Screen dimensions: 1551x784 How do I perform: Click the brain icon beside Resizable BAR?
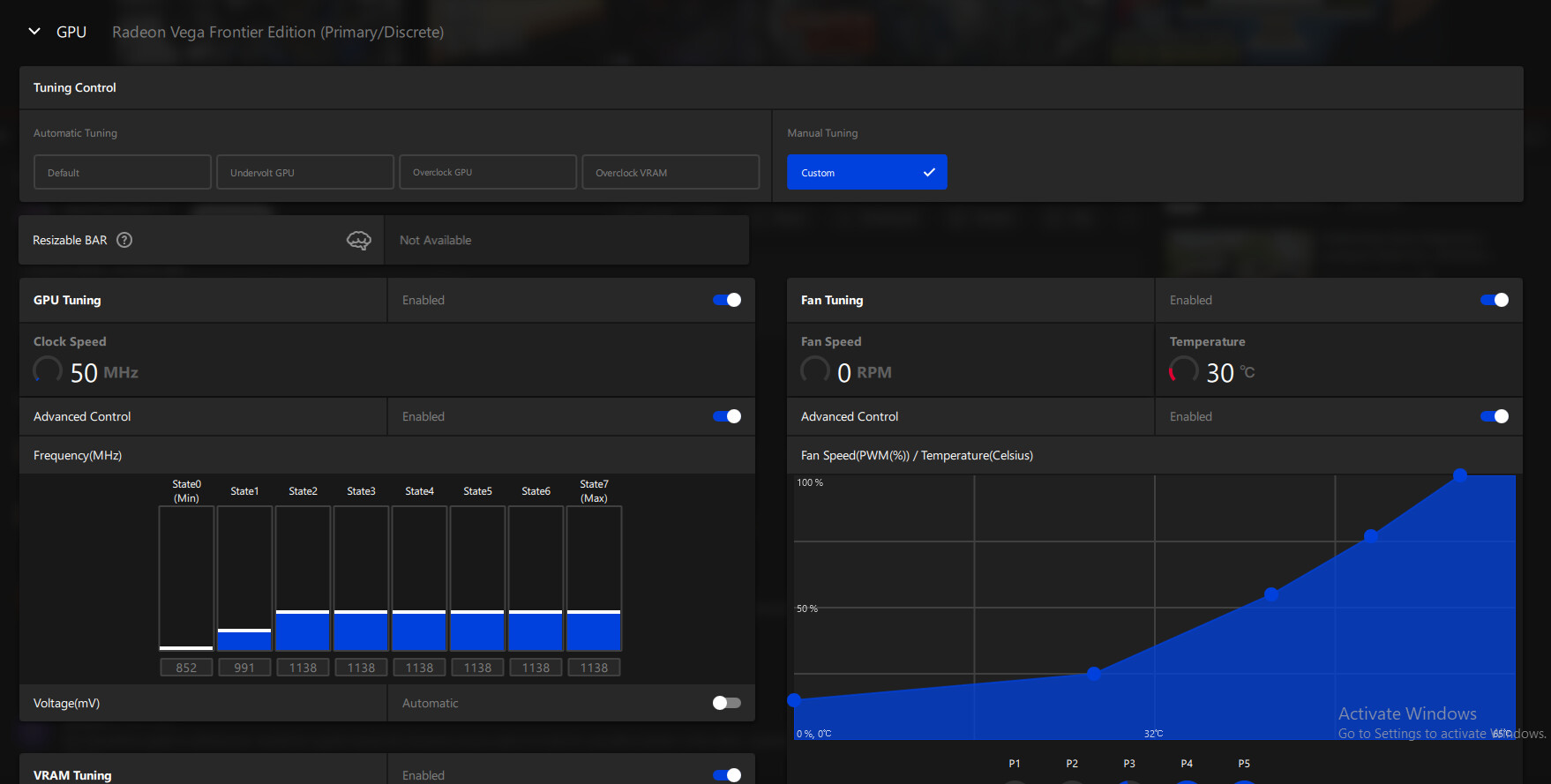click(358, 240)
